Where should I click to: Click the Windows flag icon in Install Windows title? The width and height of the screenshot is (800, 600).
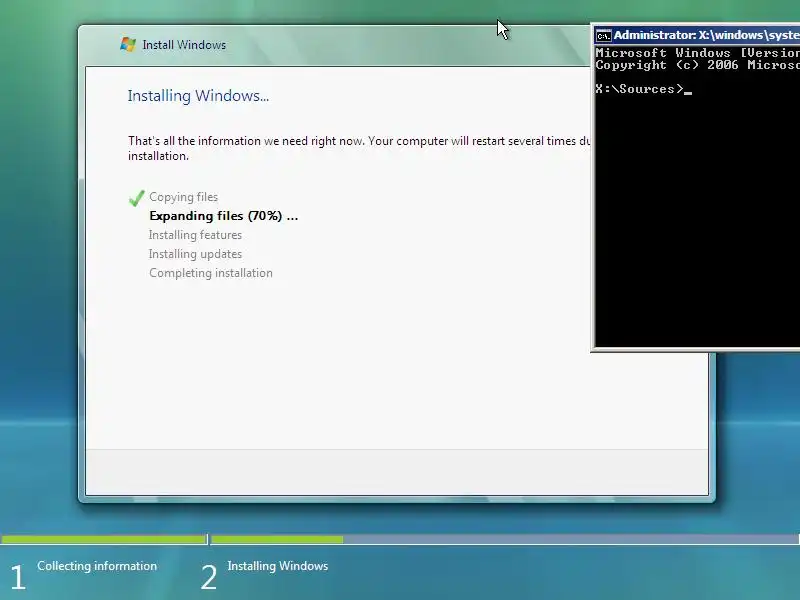[x=128, y=44]
